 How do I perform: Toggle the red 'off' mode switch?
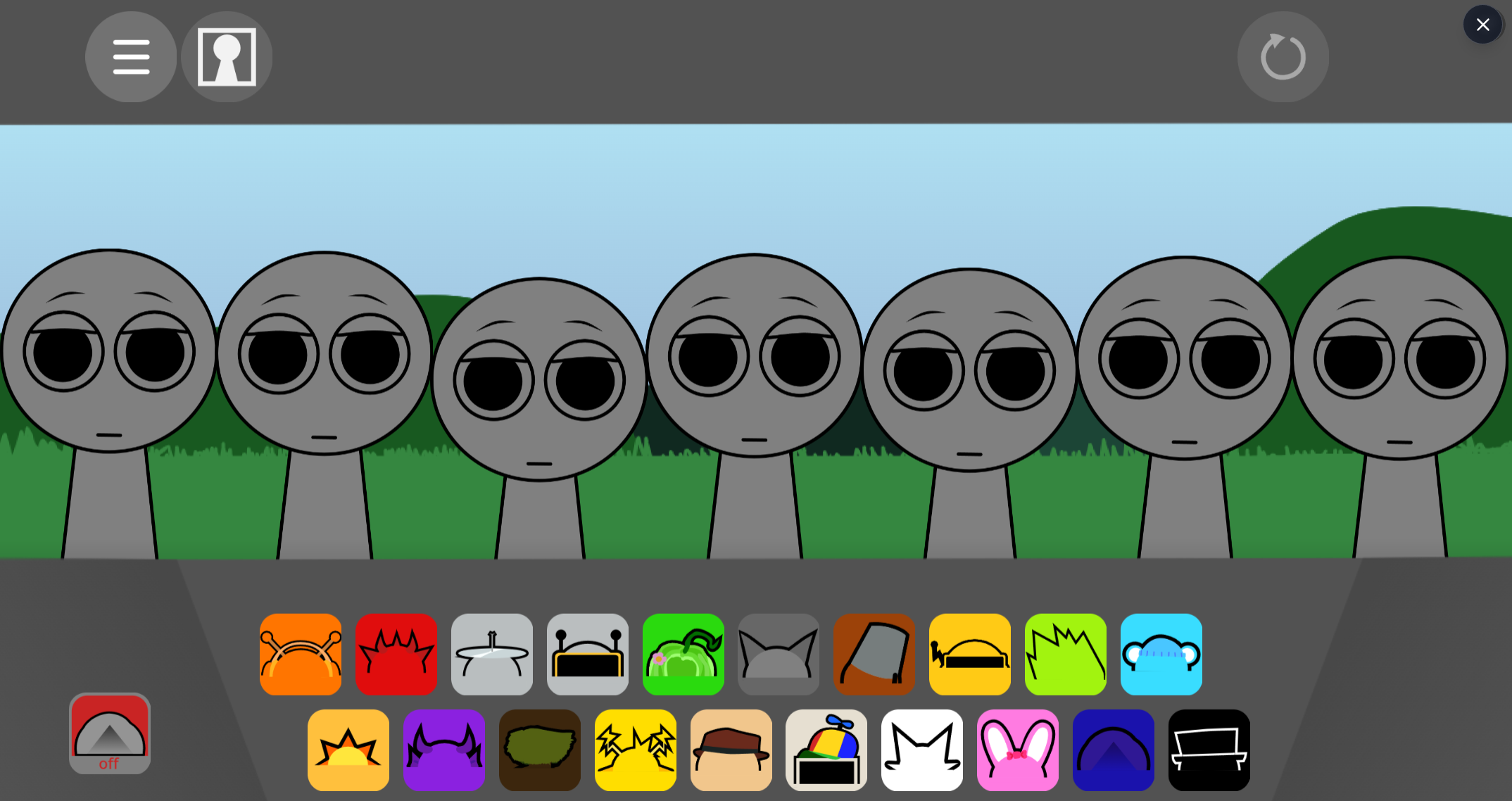coord(110,733)
